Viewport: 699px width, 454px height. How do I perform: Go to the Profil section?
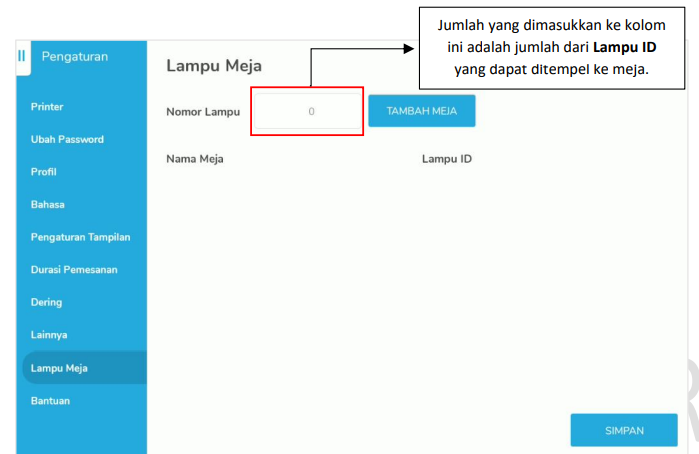coord(44,172)
